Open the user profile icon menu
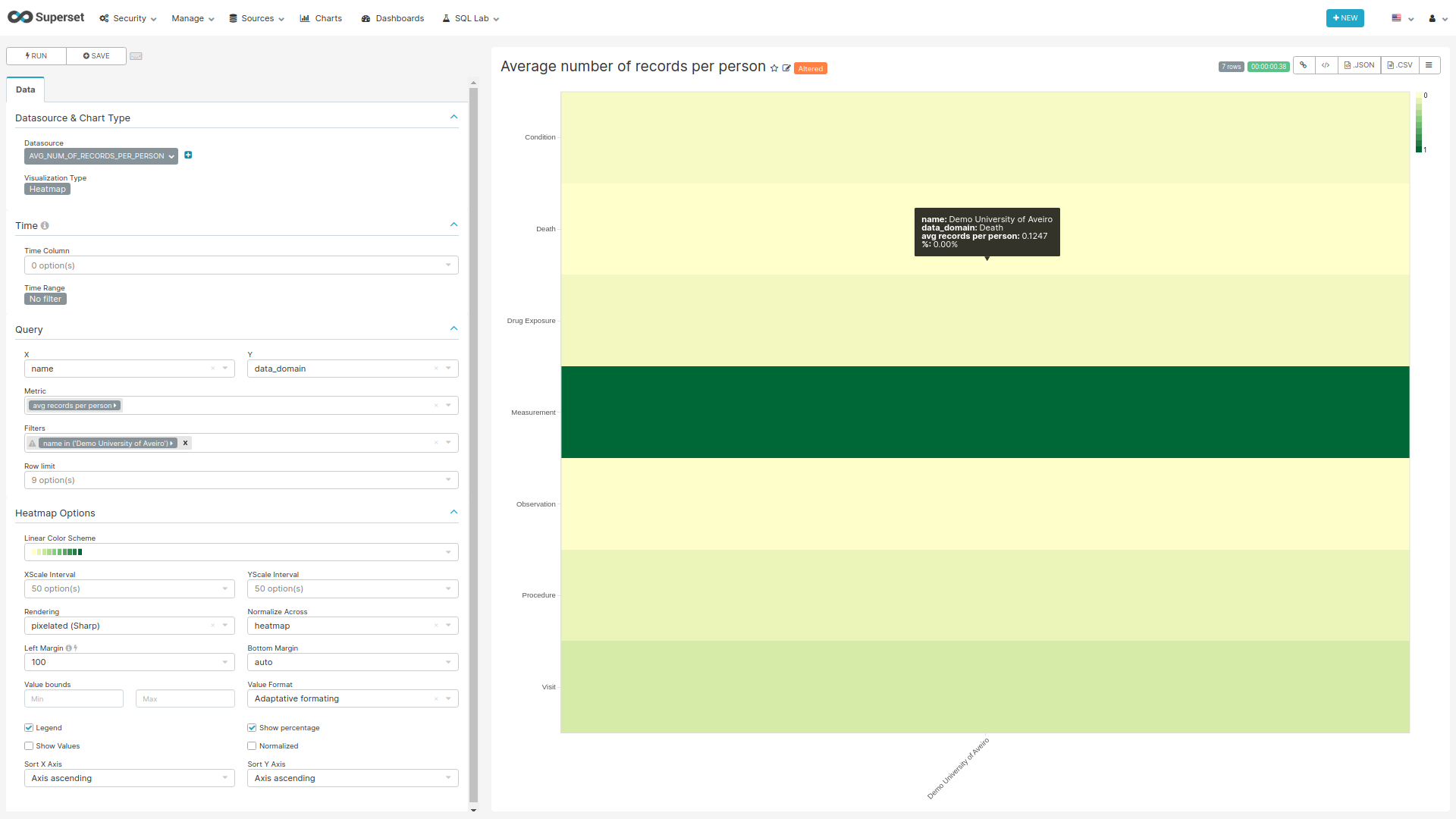Viewport: 1456px width, 819px height. click(x=1438, y=18)
